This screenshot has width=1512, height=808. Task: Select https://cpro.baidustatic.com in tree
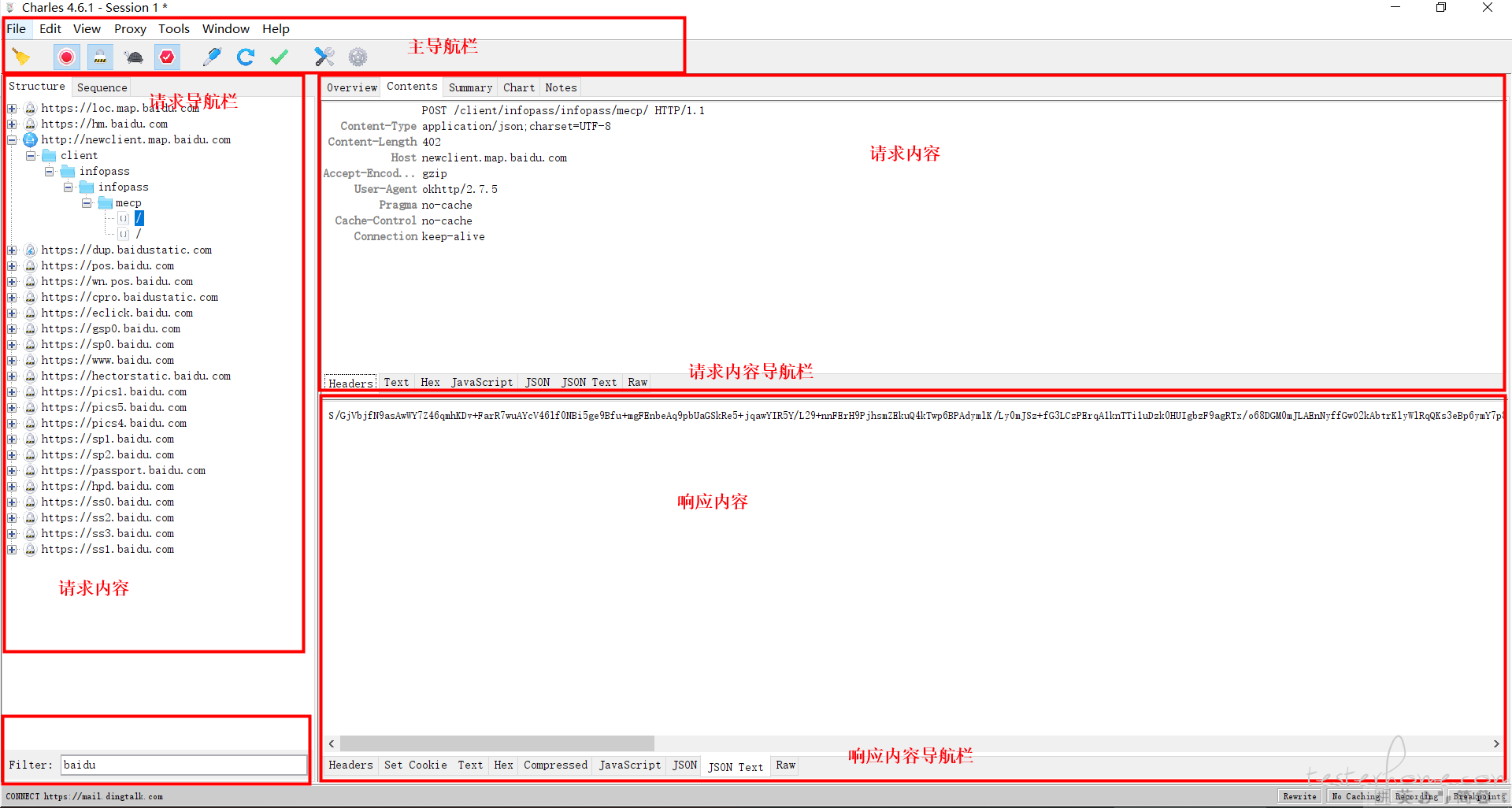click(129, 297)
